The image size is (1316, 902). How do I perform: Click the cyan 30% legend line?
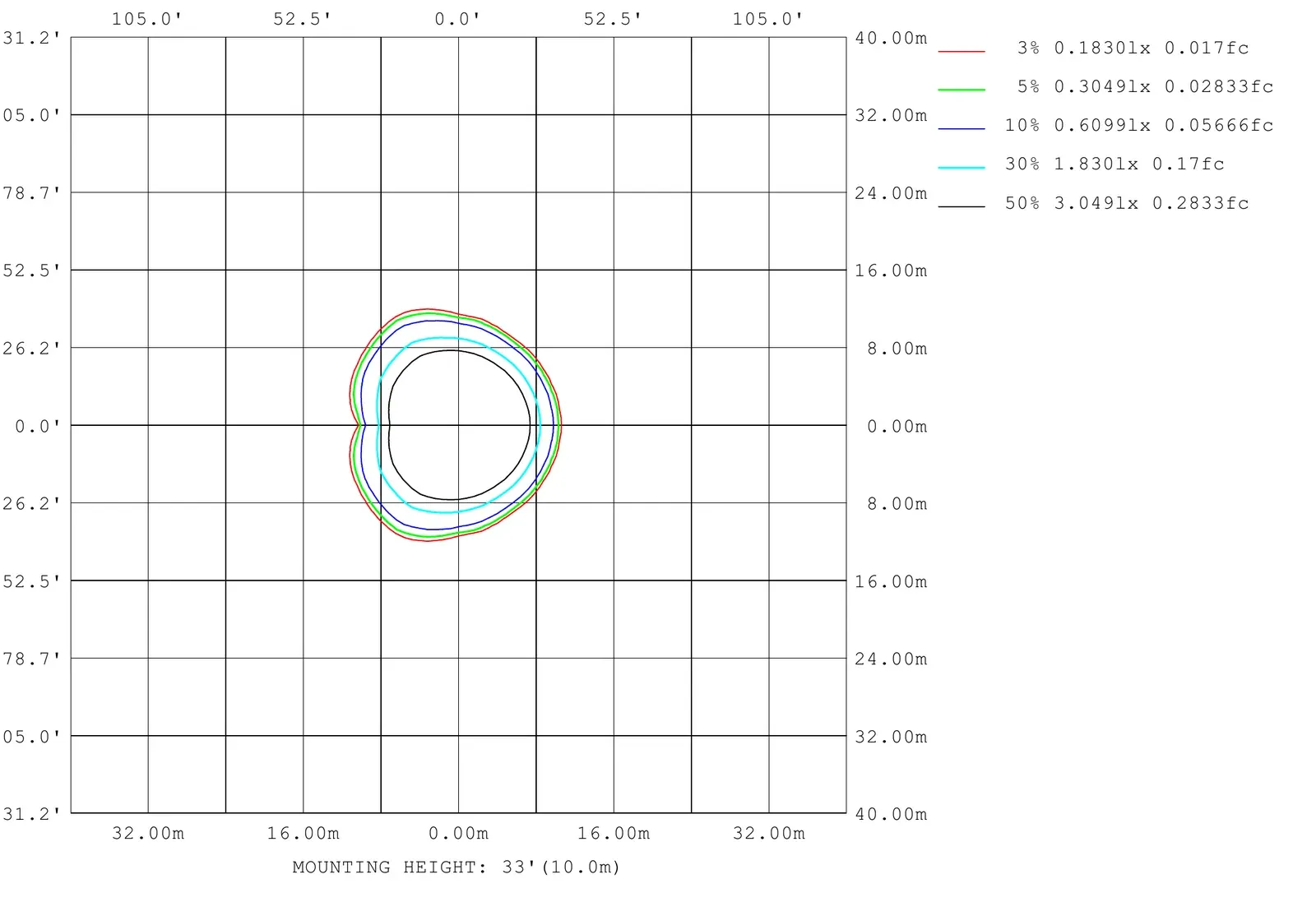pyautogui.click(x=962, y=167)
